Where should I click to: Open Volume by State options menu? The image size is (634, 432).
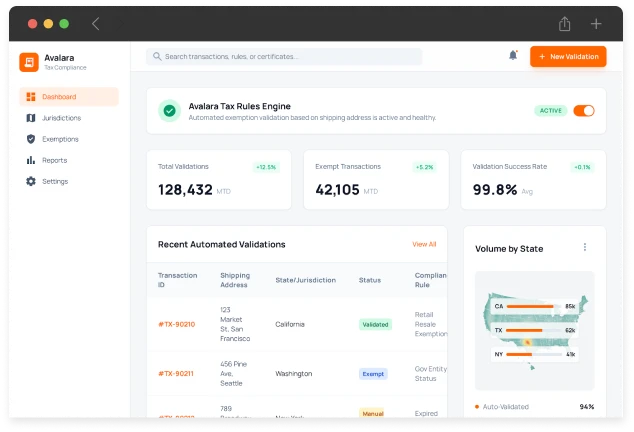pos(585,247)
